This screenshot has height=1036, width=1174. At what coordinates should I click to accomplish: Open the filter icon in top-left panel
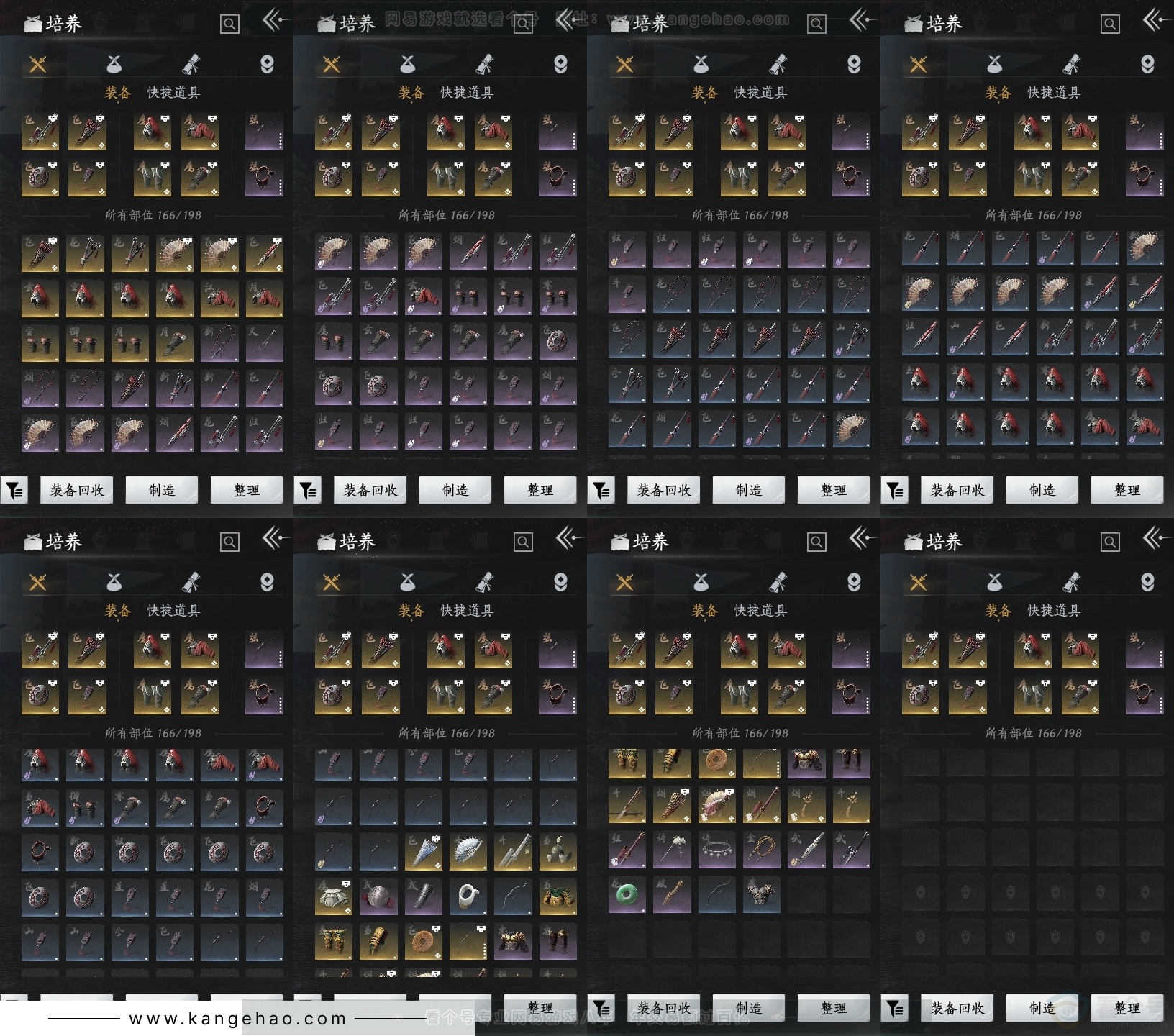point(14,491)
